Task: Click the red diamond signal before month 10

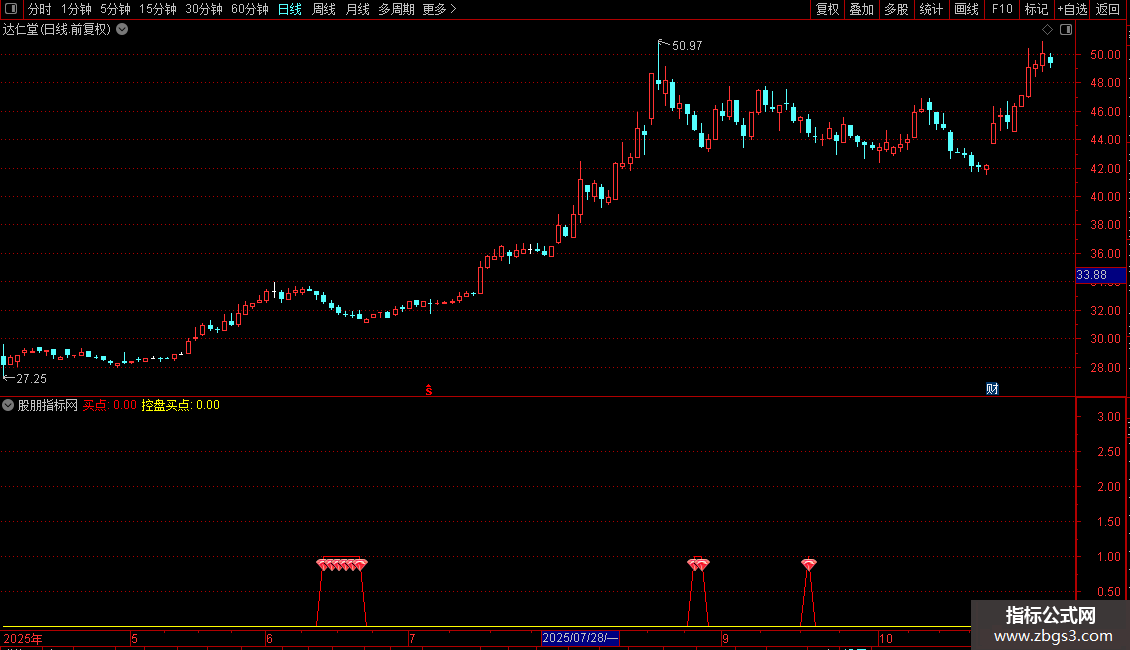Action: [x=809, y=564]
